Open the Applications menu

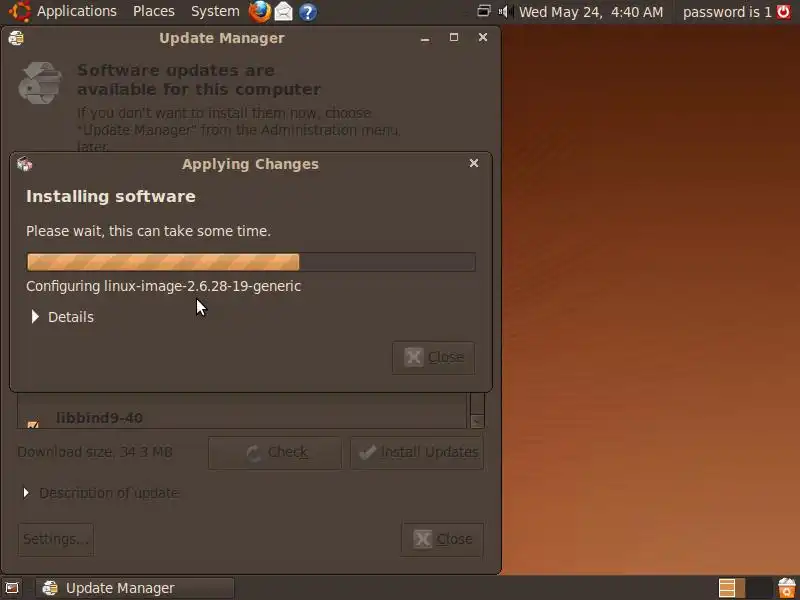pos(77,11)
